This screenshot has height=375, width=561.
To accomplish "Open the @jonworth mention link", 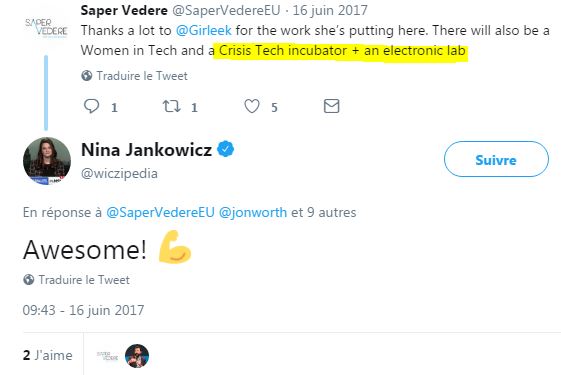I will coord(253,212).
